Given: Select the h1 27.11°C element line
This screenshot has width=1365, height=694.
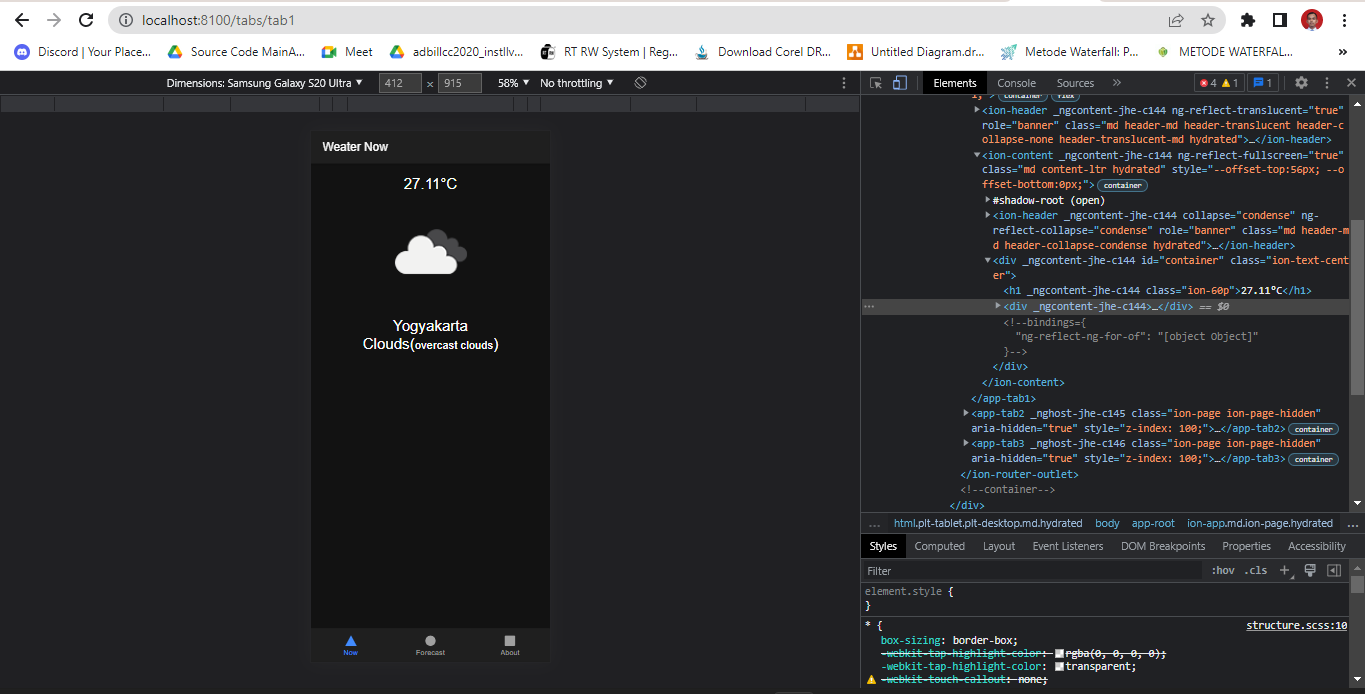Looking at the screenshot, I should click(x=1157, y=291).
